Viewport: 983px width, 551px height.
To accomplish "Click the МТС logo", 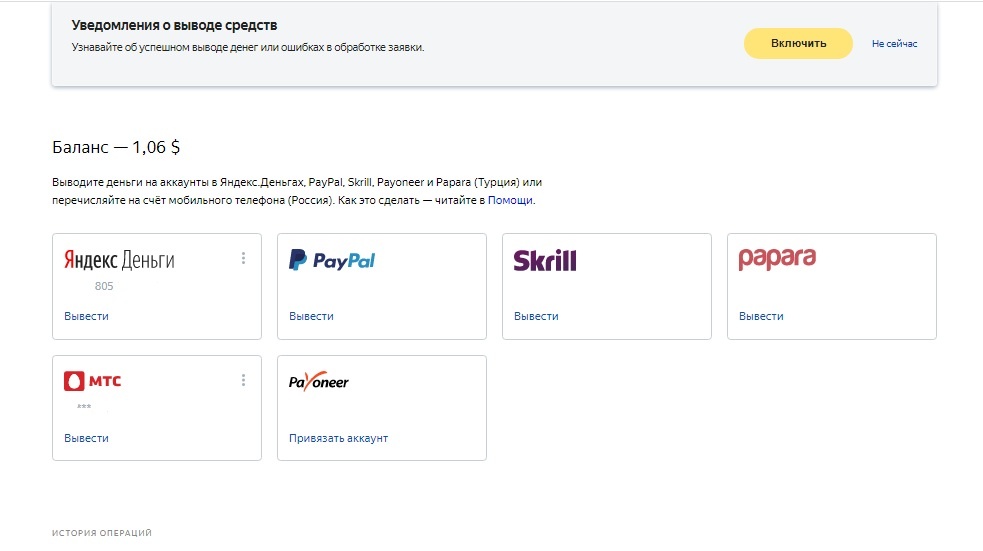I will 93,380.
